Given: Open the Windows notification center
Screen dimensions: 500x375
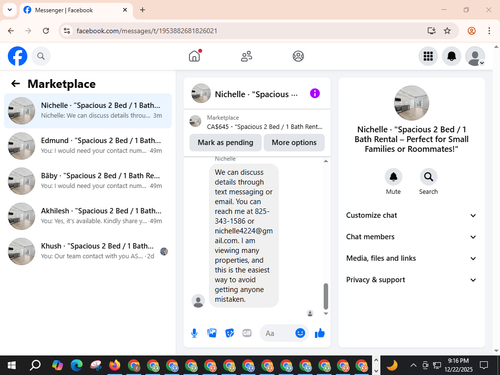Looking at the screenshot, I should click(484, 366).
